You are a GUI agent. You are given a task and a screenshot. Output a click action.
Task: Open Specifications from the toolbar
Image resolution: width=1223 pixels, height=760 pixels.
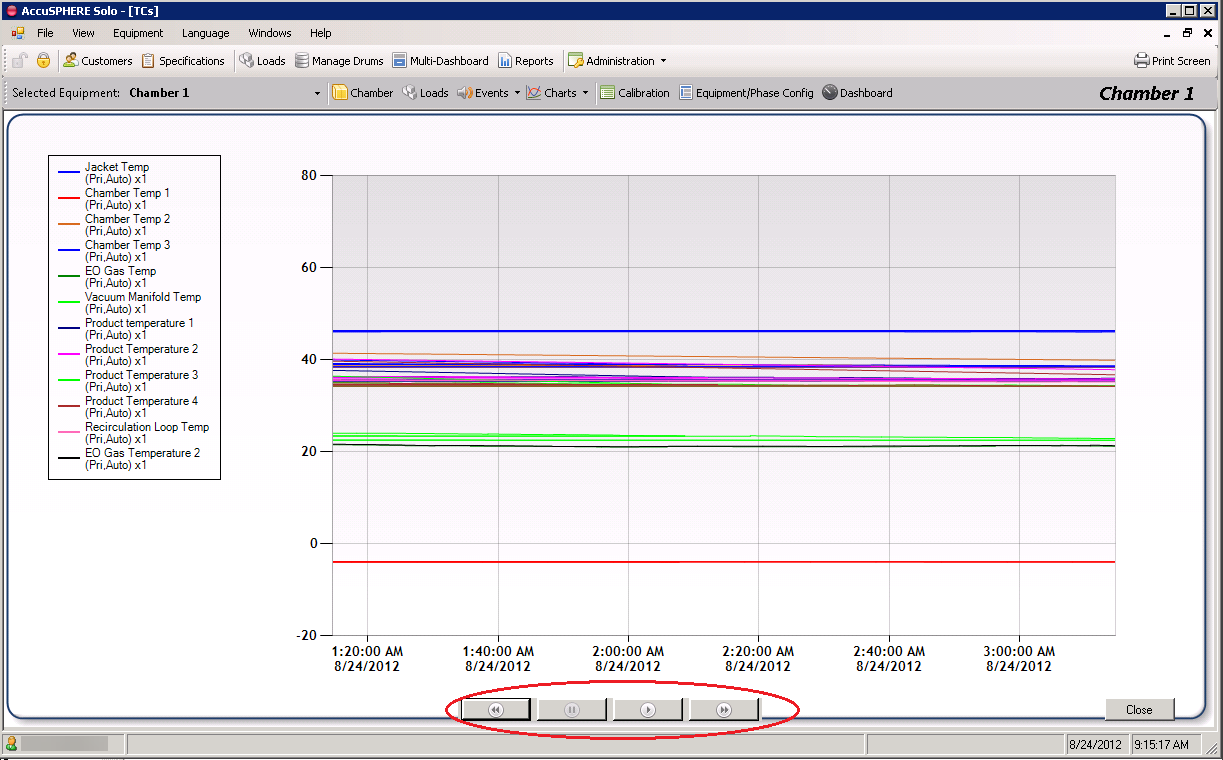pos(183,61)
